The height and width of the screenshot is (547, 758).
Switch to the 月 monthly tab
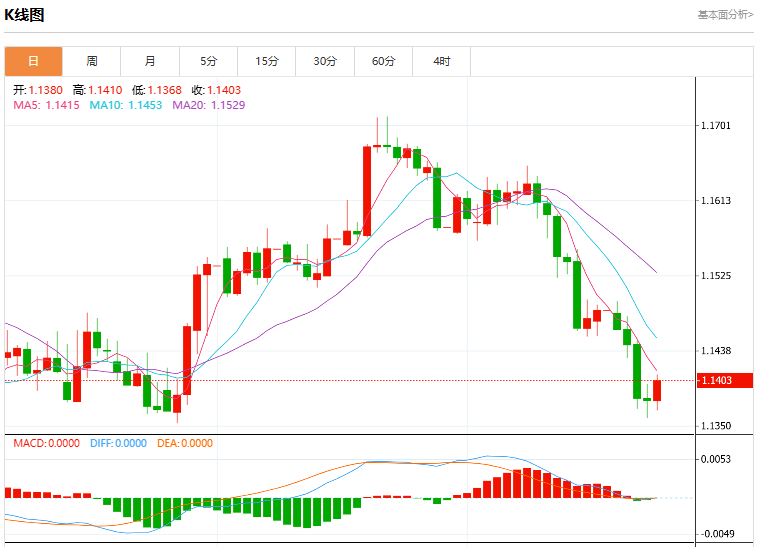tap(150, 61)
